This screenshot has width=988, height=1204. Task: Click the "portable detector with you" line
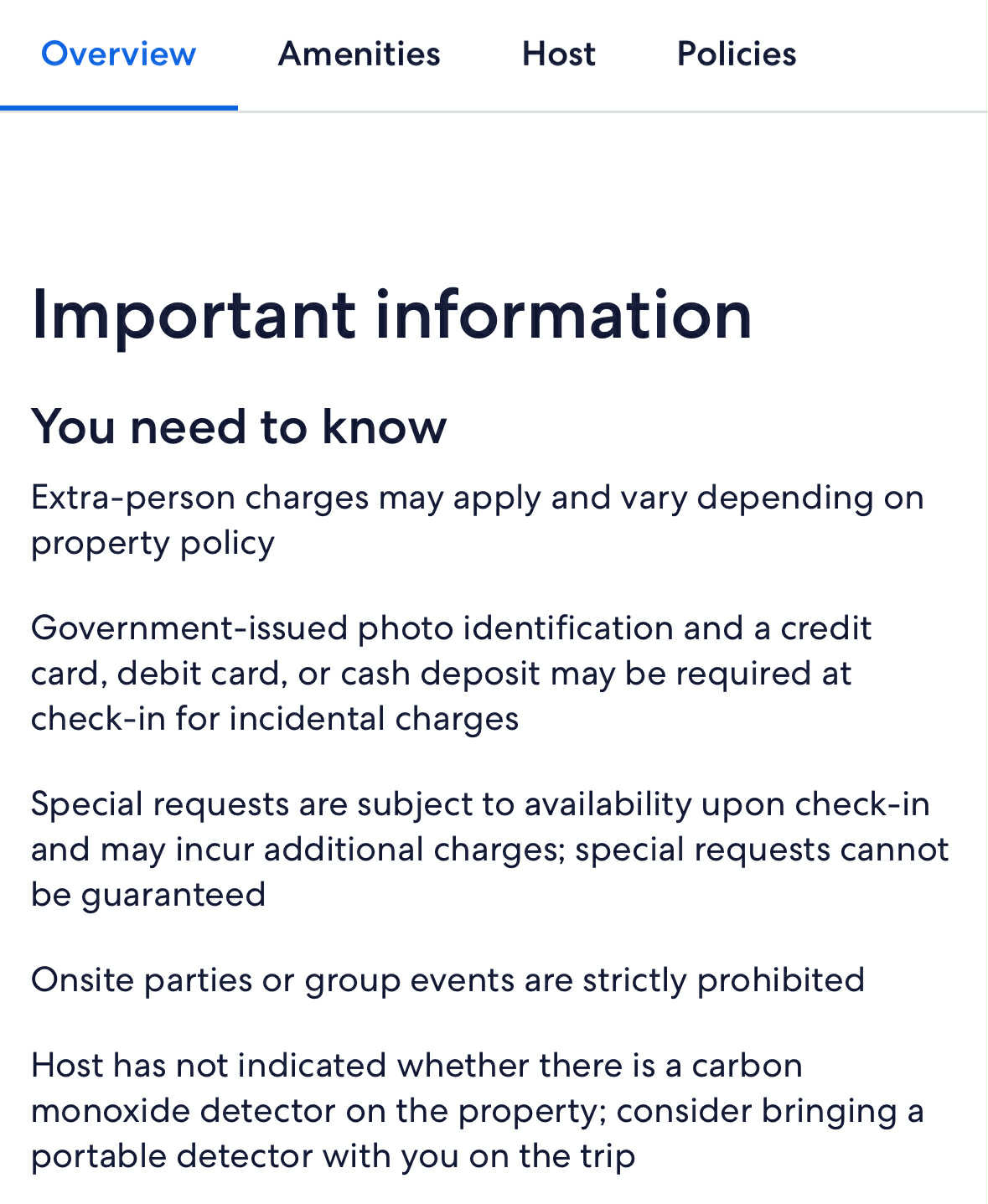point(333,1156)
